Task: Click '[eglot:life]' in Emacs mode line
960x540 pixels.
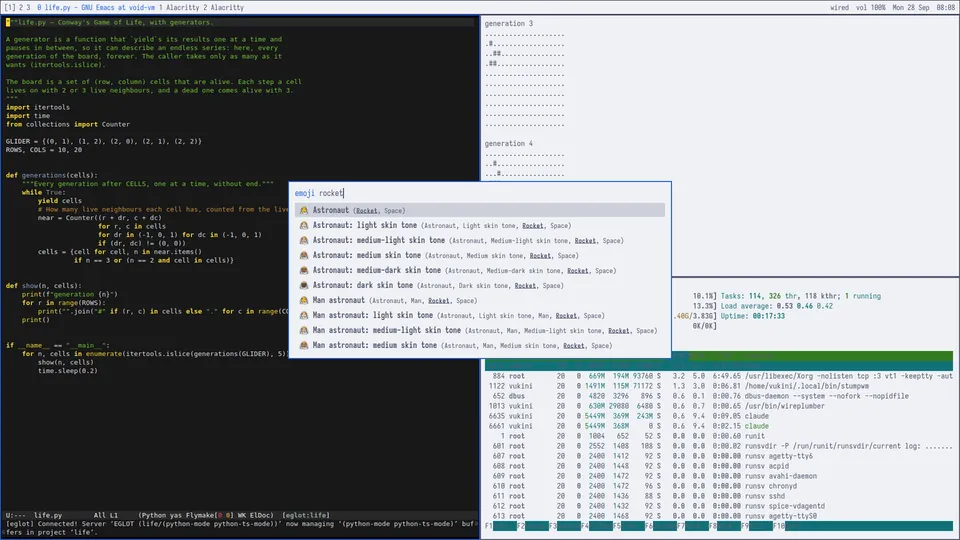Action: [x=306, y=516]
